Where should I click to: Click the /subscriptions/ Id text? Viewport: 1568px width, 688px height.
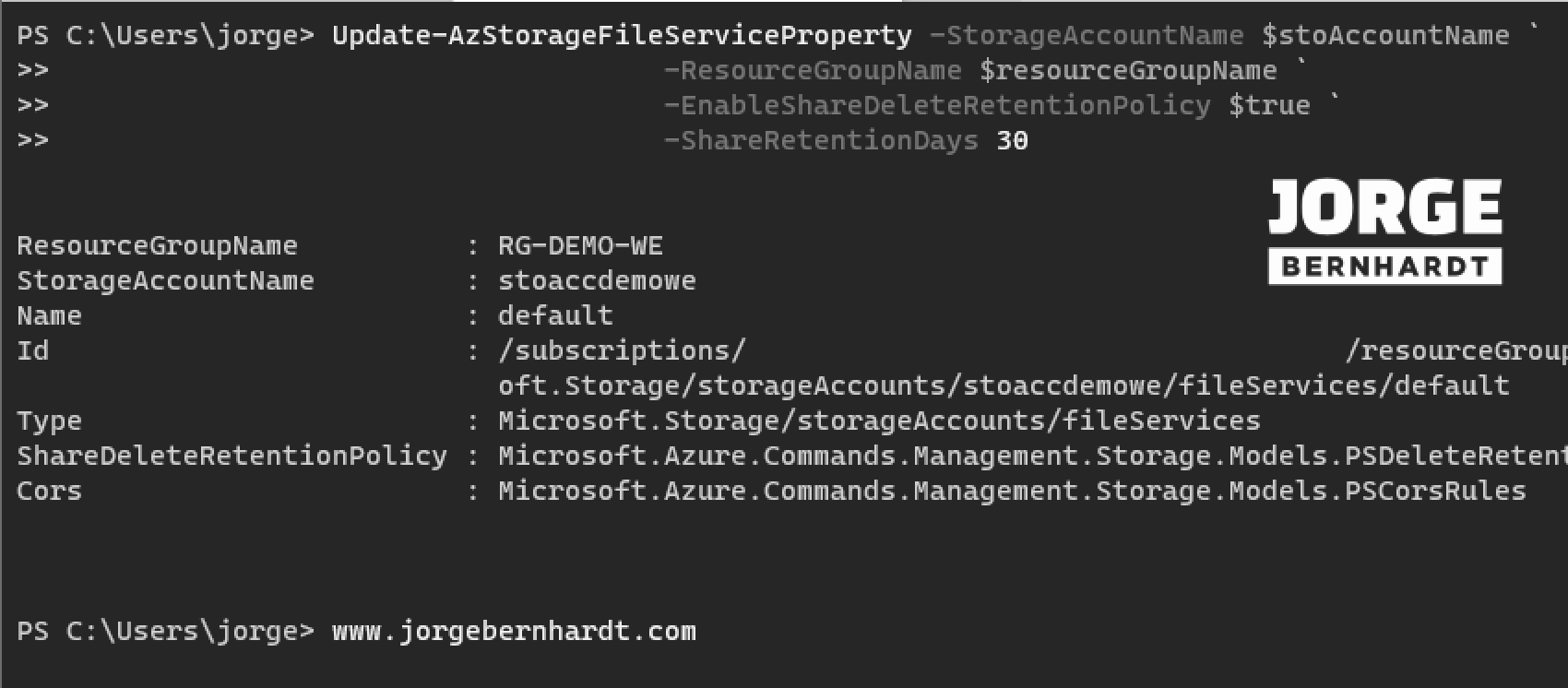click(x=622, y=351)
